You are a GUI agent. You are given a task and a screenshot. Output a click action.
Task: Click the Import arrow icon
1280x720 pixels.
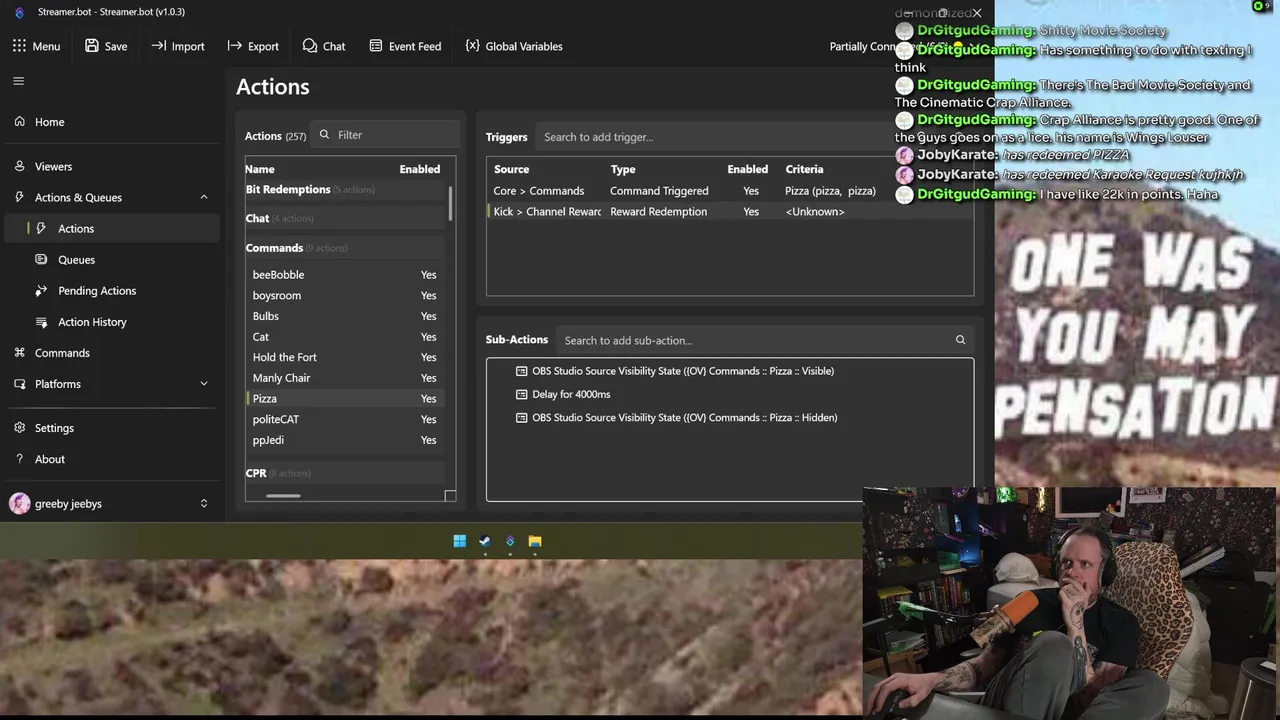pos(159,46)
